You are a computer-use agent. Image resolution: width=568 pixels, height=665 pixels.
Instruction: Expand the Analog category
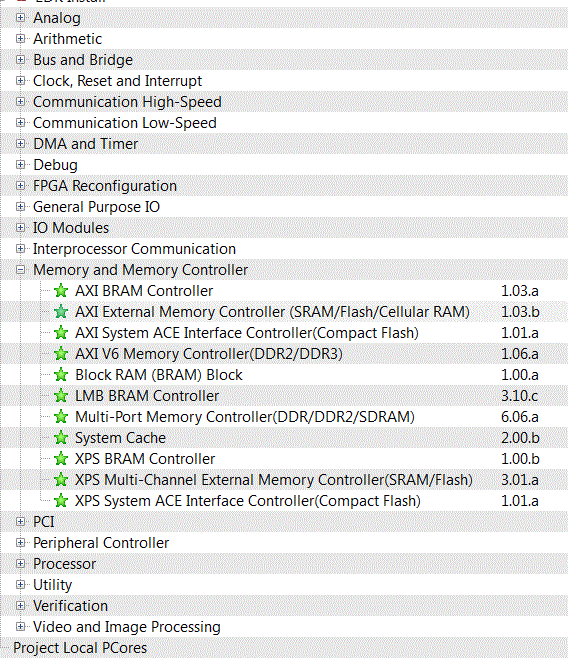20,18
